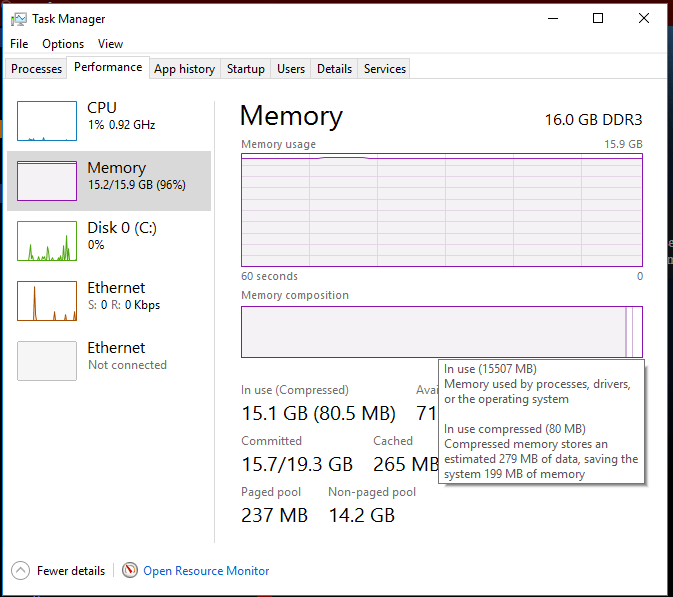This screenshot has height=597, width=673.
Task: Select the CPU graph thumbnail
Action: [47, 121]
